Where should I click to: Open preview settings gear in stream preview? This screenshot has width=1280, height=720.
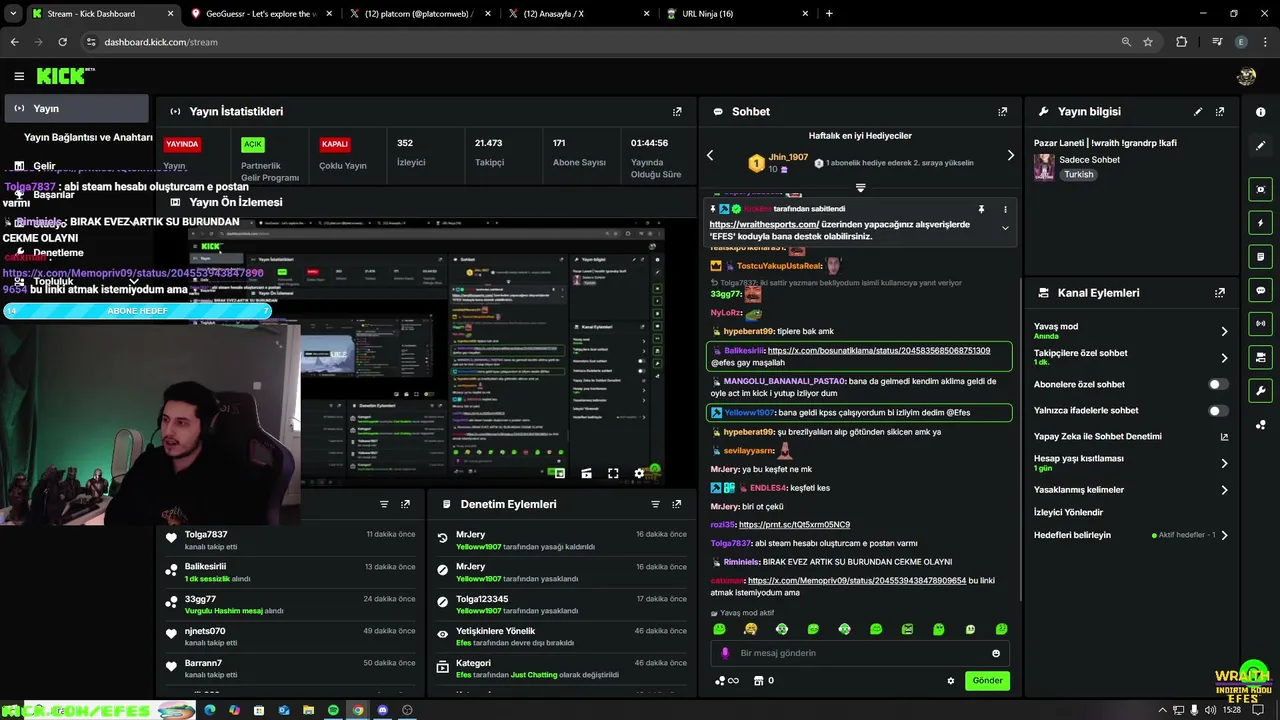[640, 474]
